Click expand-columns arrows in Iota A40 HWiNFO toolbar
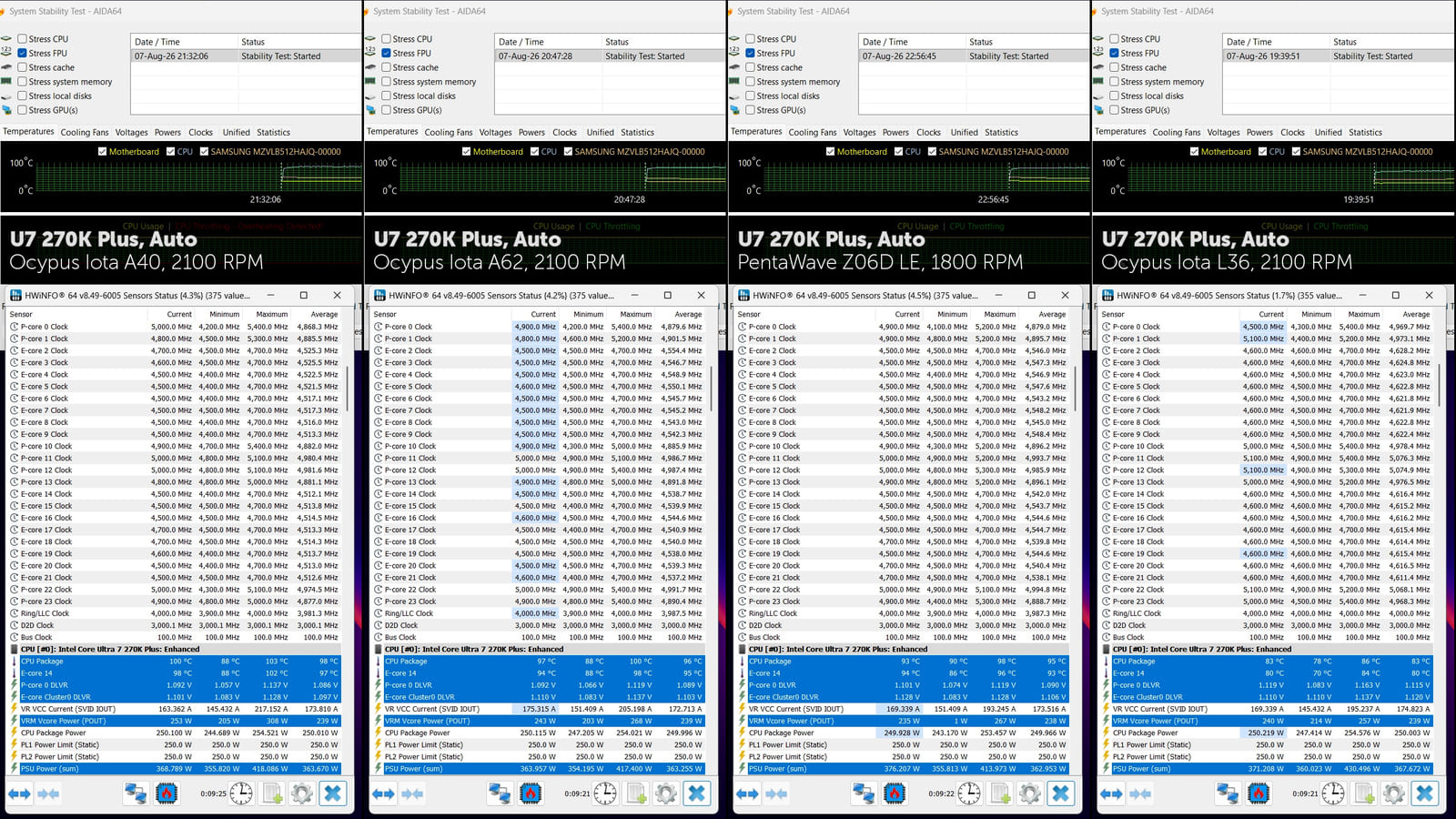This screenshot has width=1456, height=819. 19,794
